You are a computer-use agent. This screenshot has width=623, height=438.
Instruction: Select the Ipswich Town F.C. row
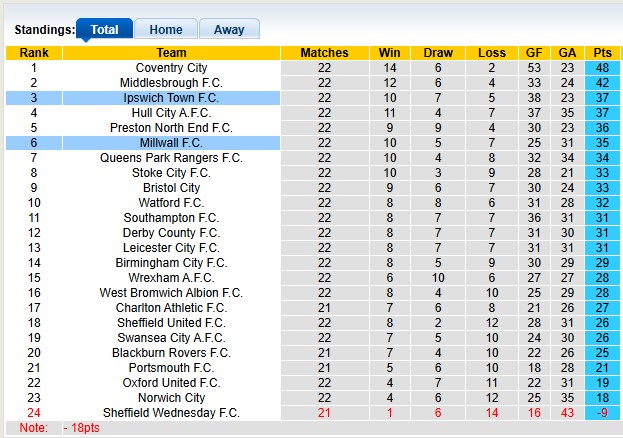click(x=171, y=98)
